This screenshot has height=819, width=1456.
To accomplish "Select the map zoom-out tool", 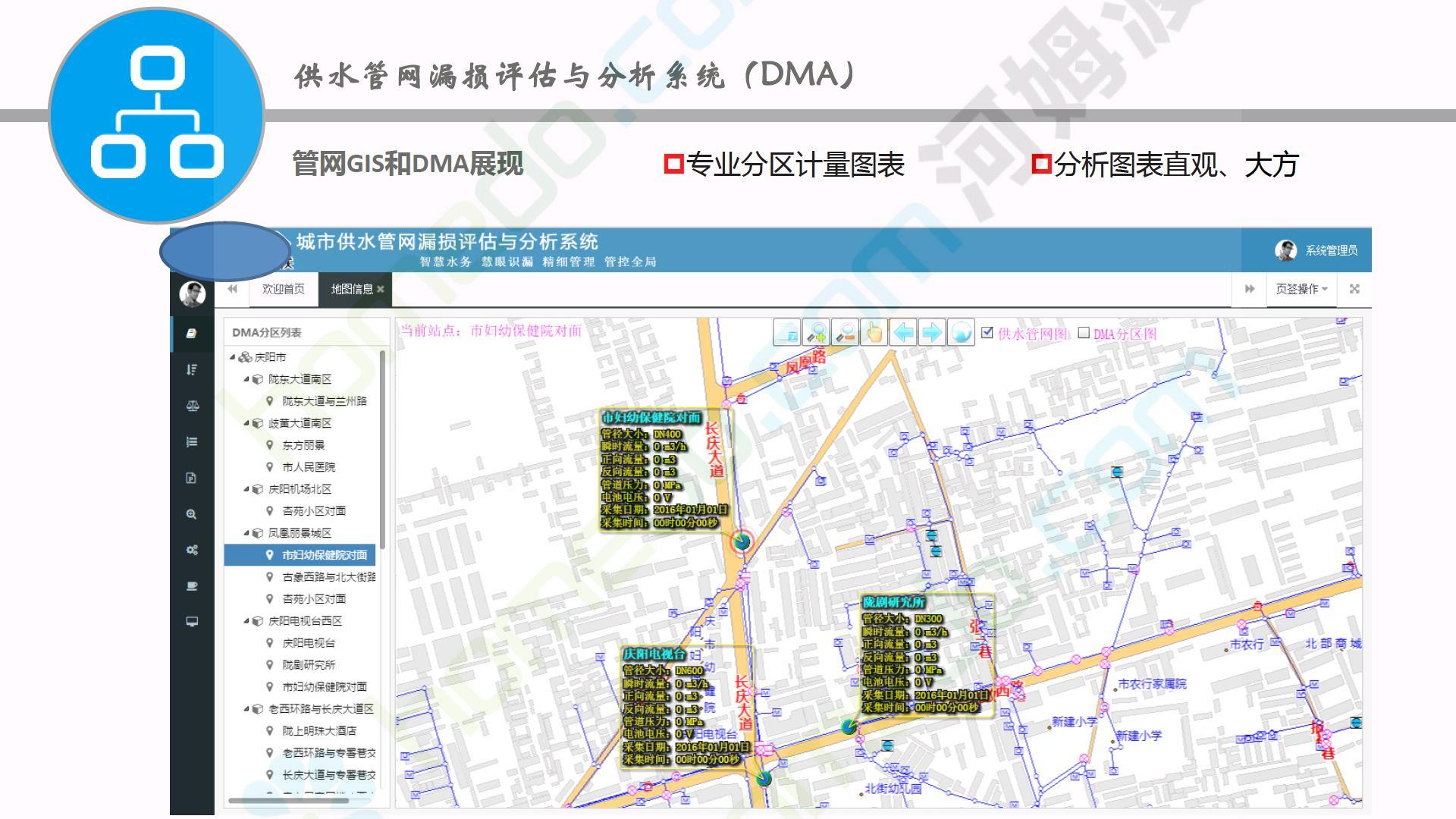I will (x=845, y=332).
